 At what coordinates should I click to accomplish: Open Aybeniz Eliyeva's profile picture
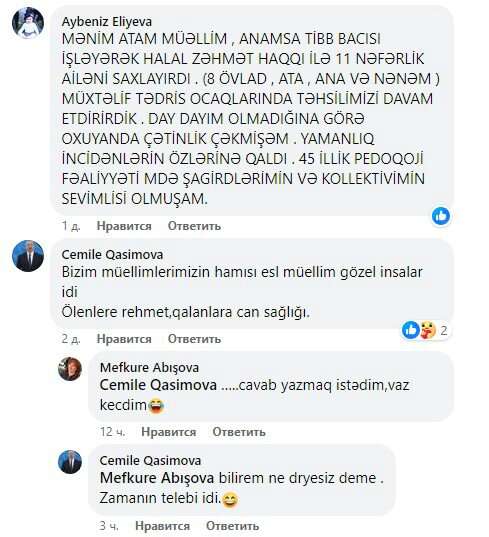pos(28,22)
